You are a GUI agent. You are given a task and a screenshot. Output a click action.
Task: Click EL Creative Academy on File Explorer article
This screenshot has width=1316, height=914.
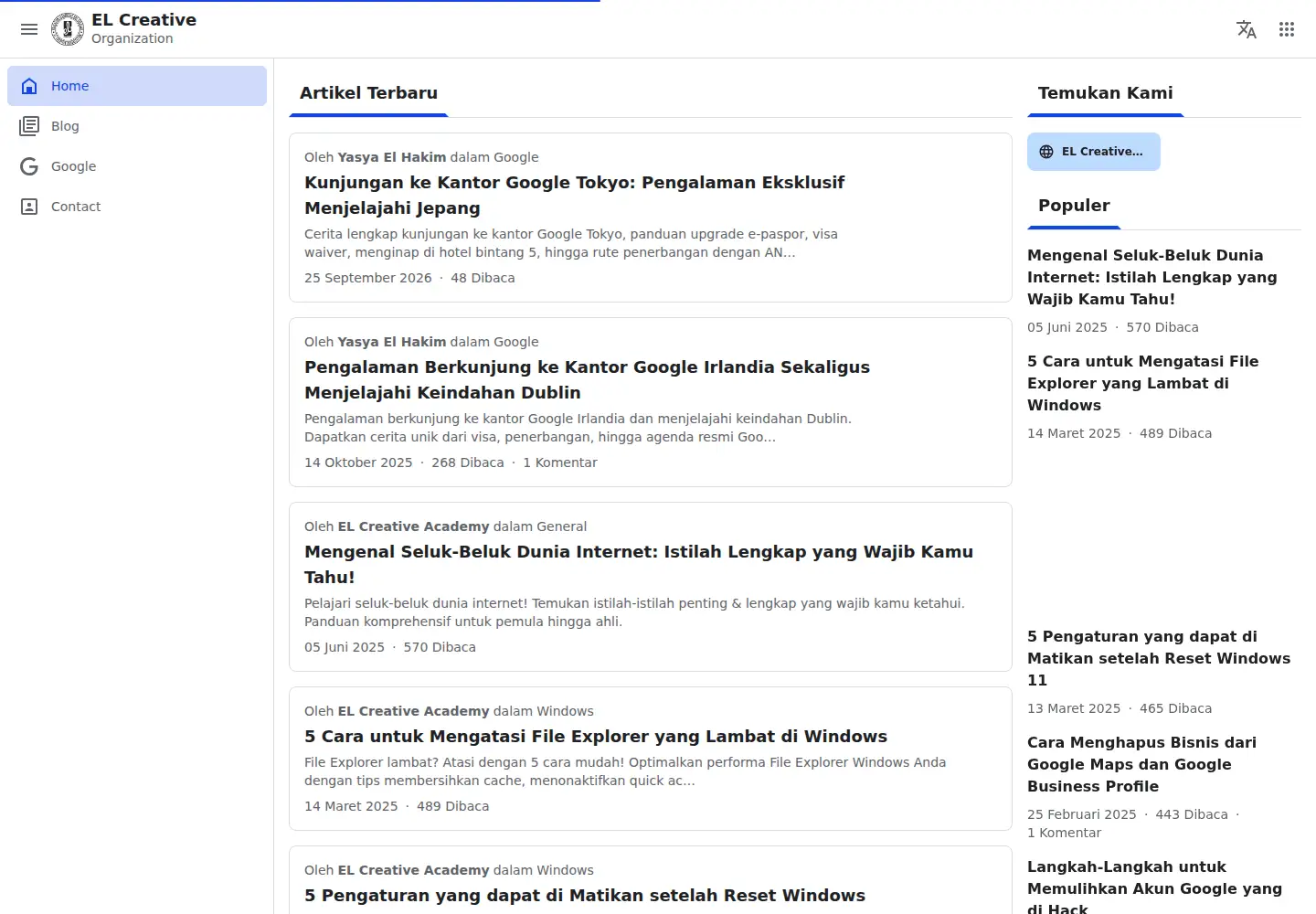coord(414,711)
